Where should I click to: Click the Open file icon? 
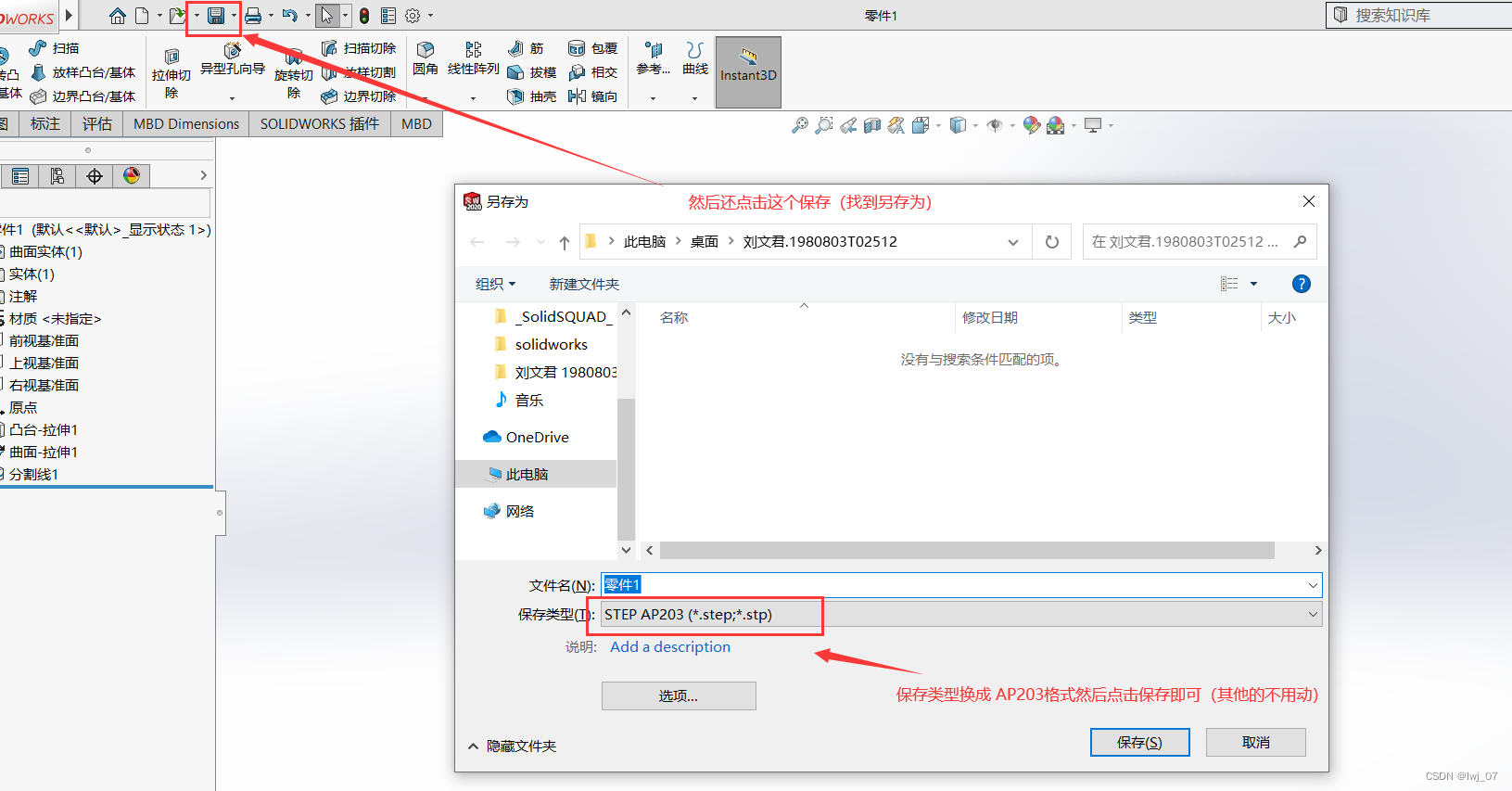pos(177,16)
